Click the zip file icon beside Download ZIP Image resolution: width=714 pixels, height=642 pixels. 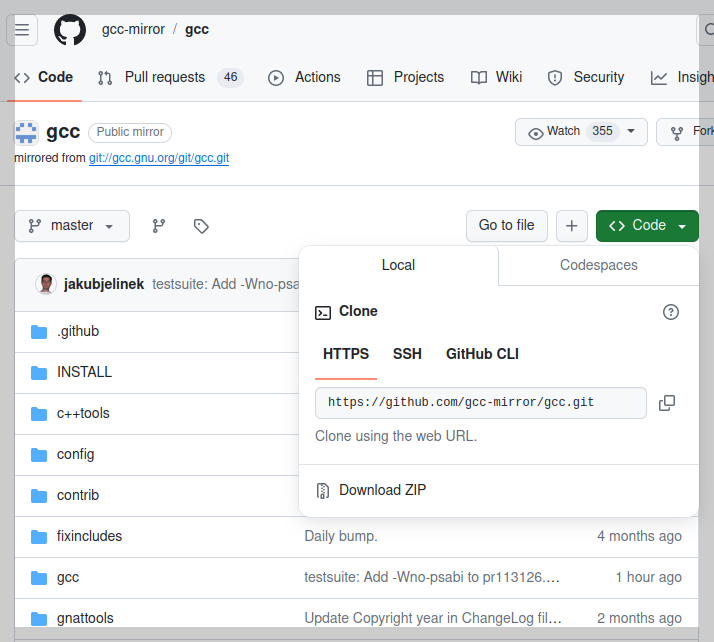click(322, 491)
